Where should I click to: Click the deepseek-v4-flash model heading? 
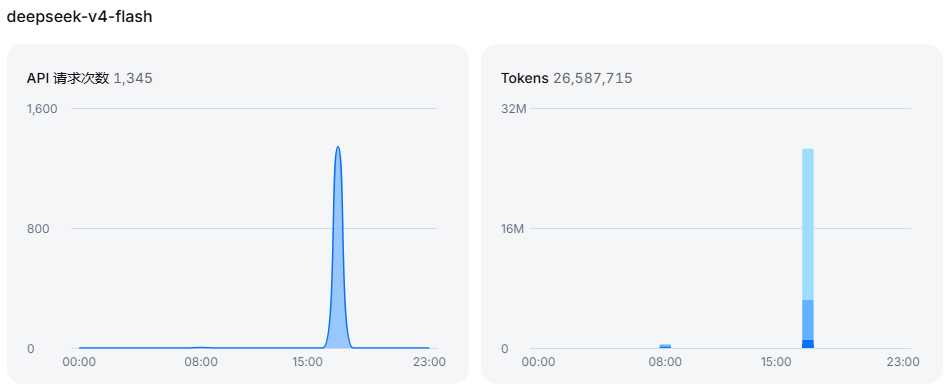[79, 17]
